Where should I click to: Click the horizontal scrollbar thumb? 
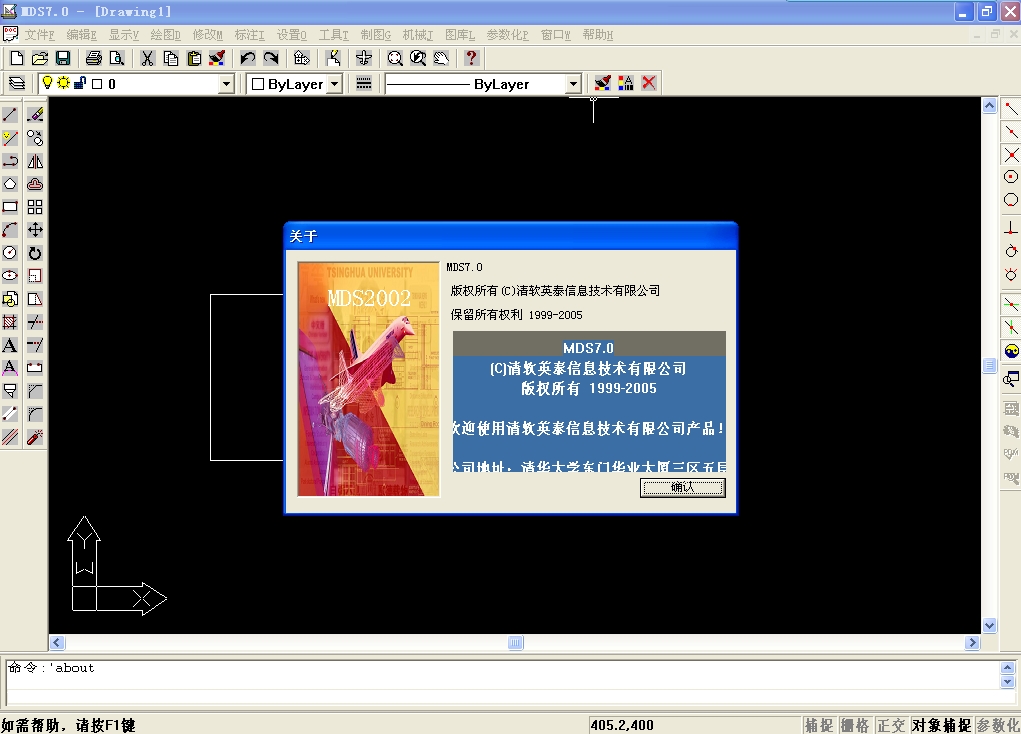click(x=516, y=643)
